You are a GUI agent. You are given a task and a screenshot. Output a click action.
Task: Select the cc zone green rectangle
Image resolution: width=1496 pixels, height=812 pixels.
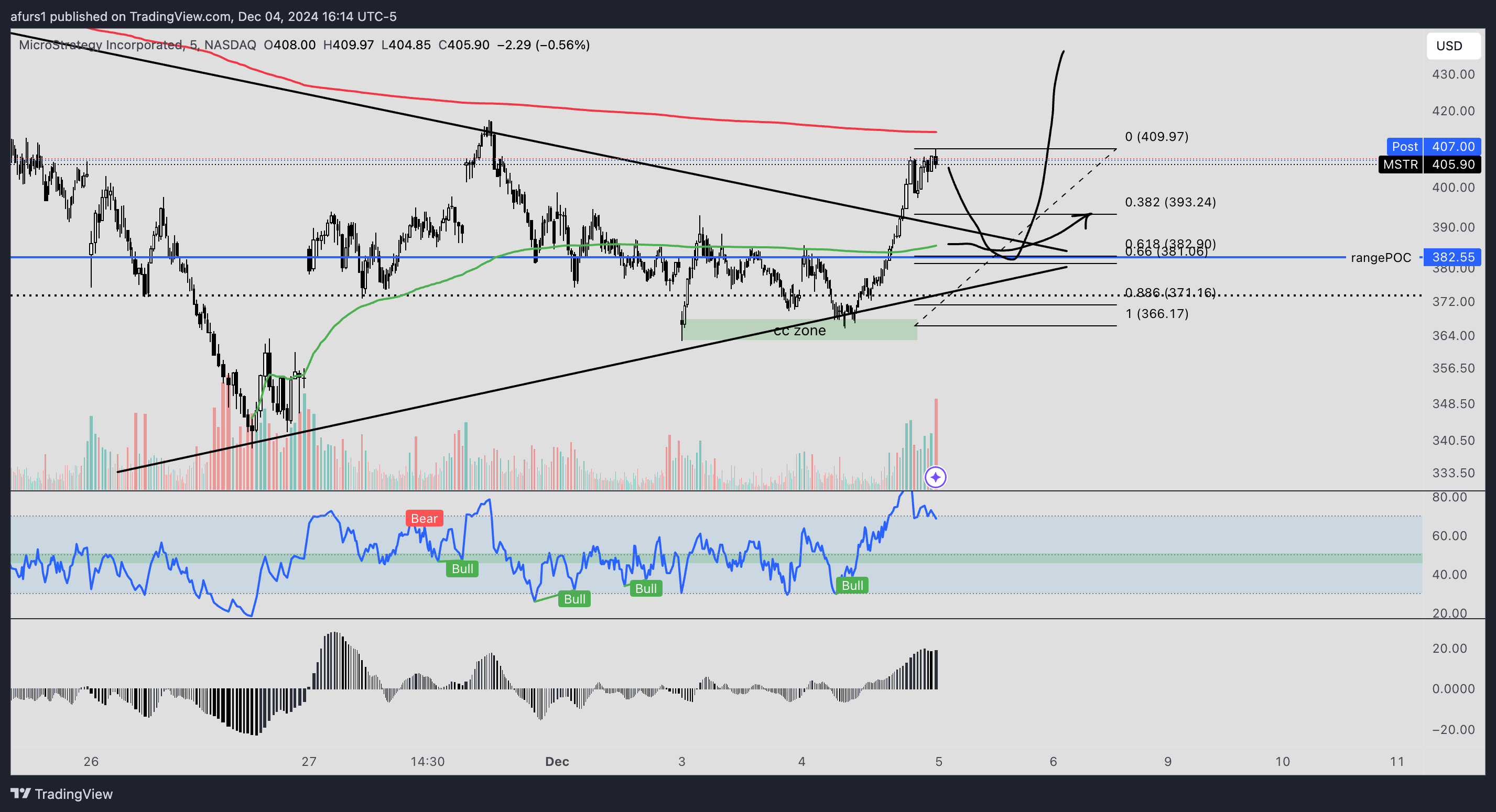click(799, 329)
